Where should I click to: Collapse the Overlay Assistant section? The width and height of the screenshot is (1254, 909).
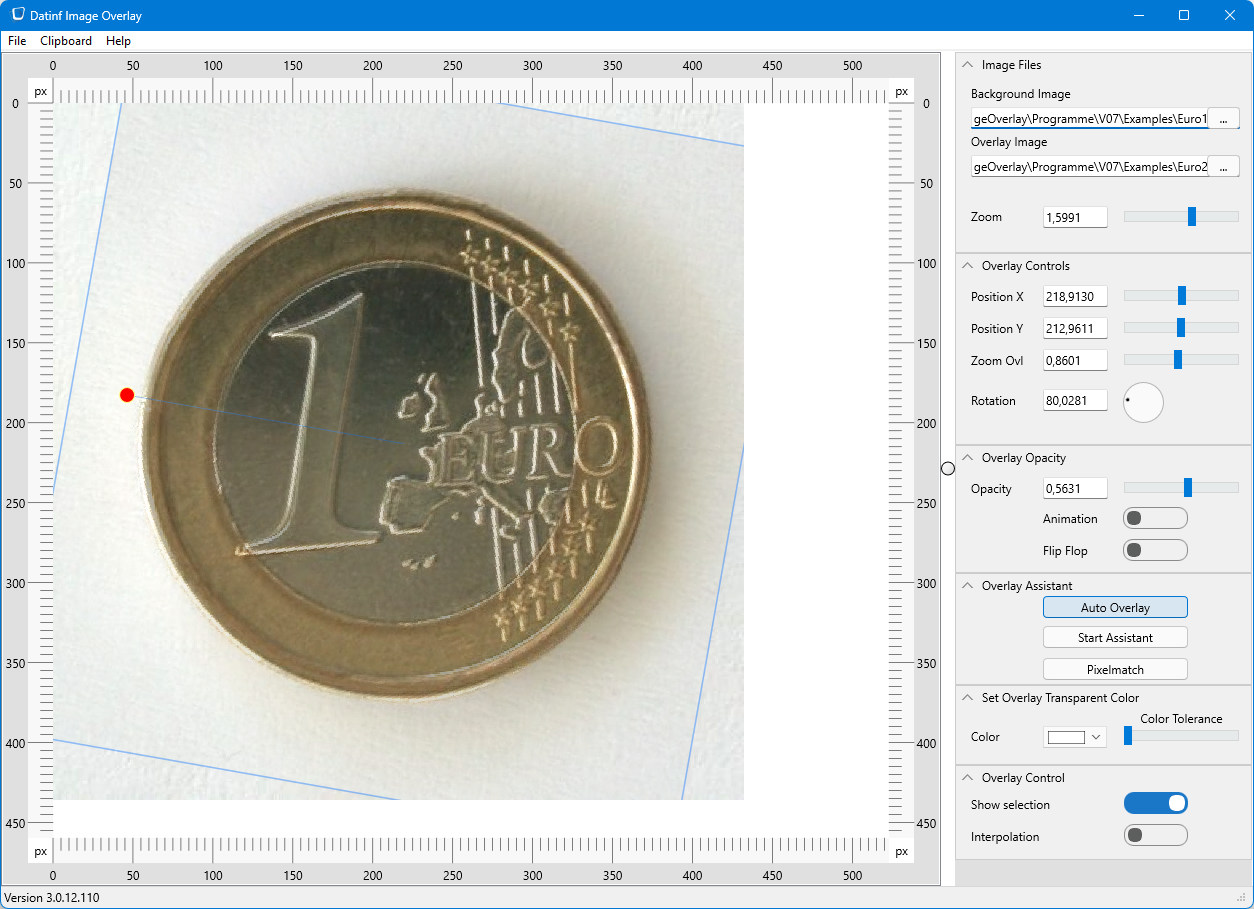(967, 585)
